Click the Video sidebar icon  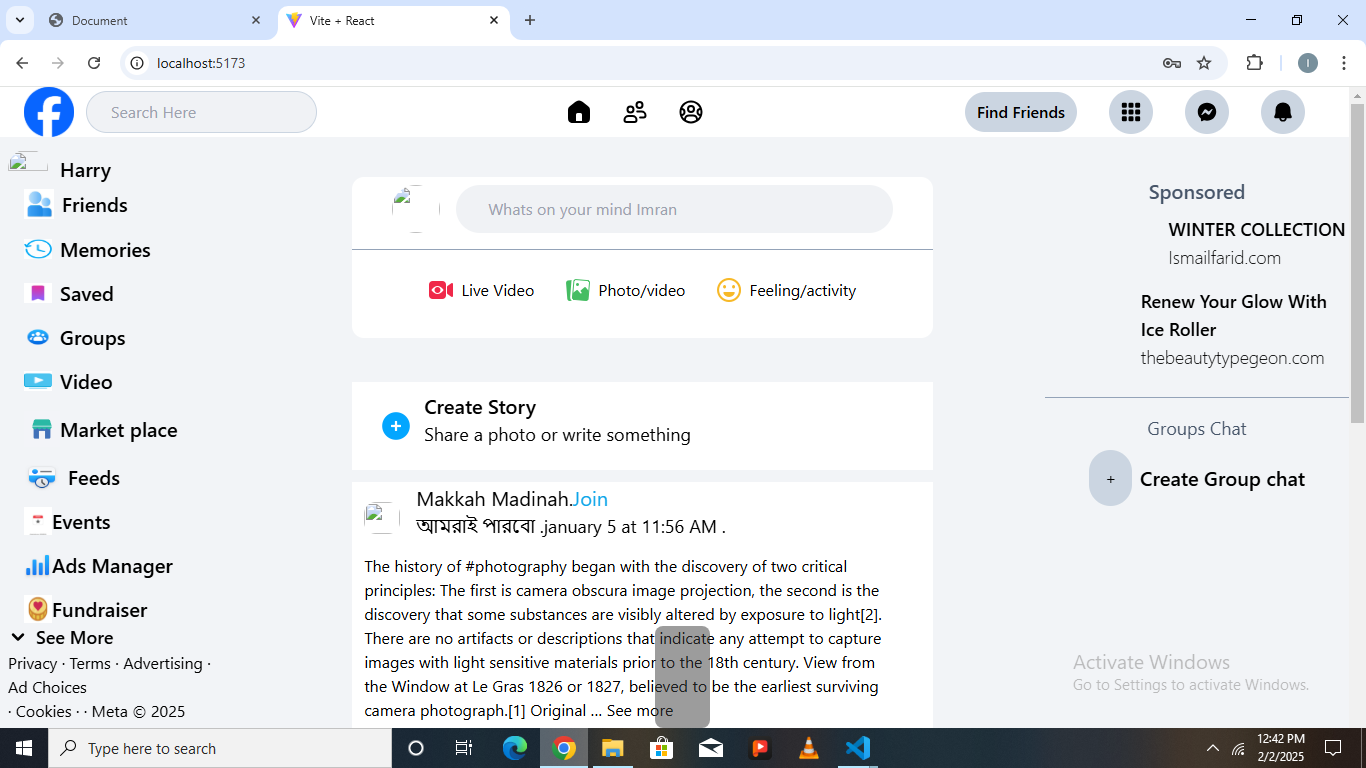[x=38, y=381]
